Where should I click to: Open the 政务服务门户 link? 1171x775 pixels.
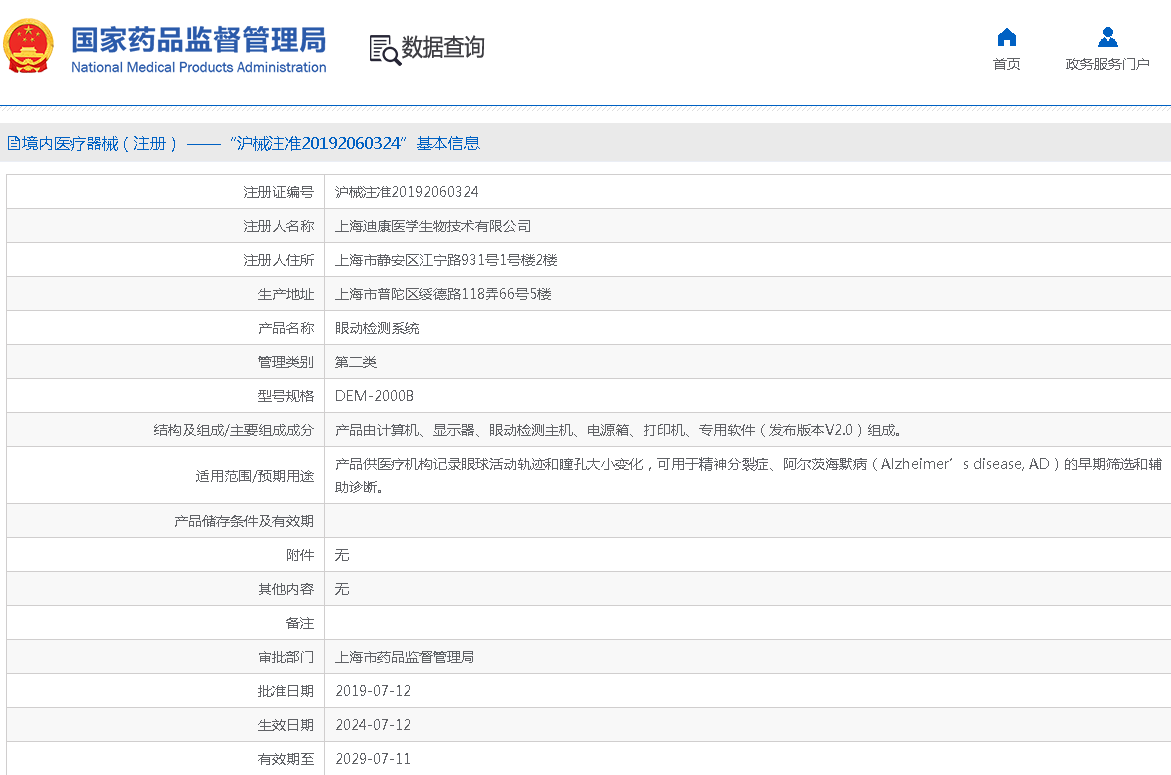tap(1107, 65)
